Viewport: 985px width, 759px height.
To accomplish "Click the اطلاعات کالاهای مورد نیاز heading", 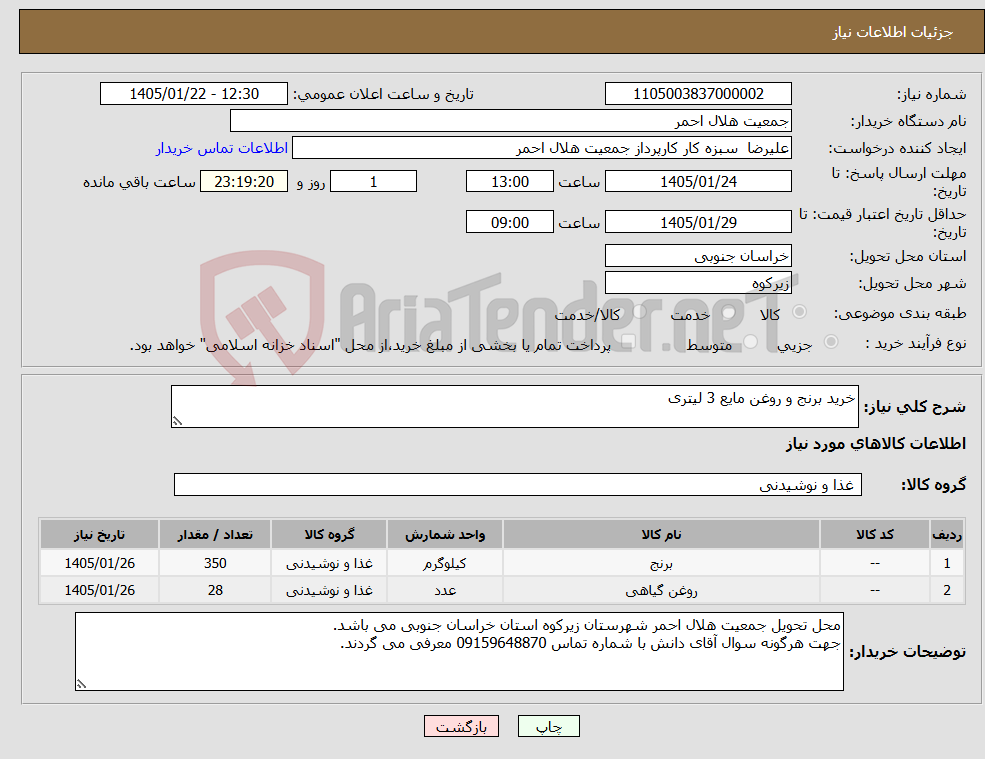I will point(876,444).
